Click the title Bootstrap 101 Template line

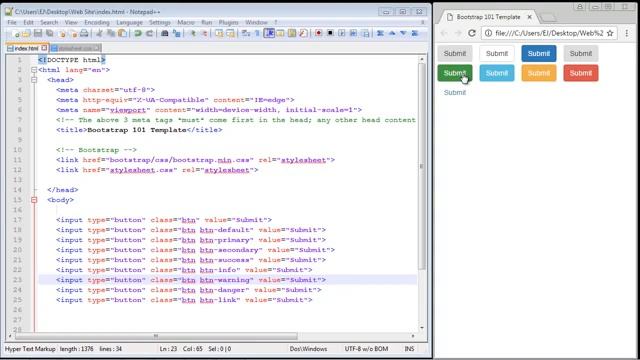[x=139, y=130]
